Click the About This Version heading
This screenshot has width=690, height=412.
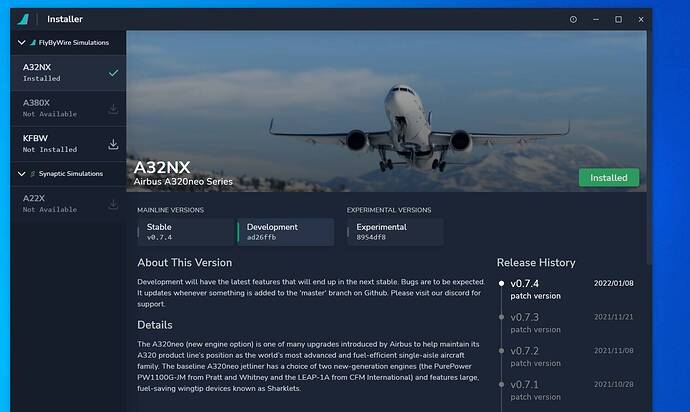184,263
